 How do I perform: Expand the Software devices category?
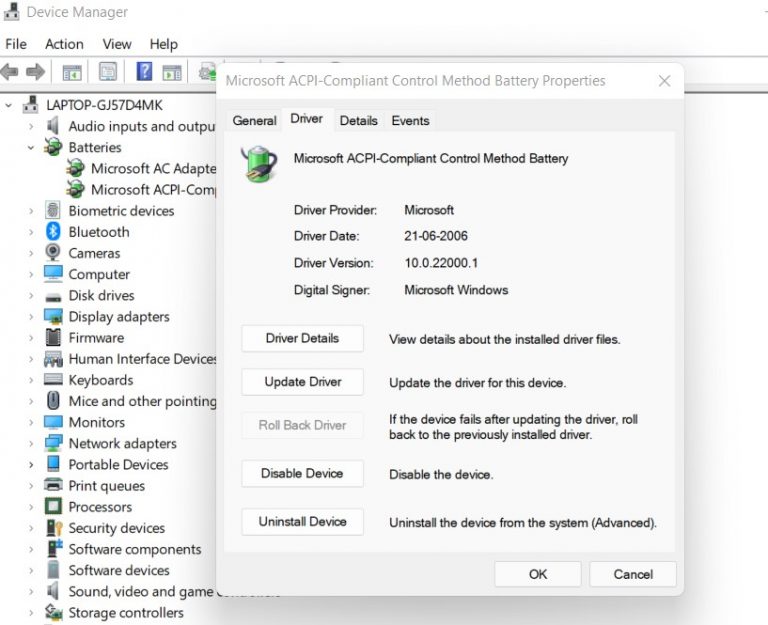31,571
